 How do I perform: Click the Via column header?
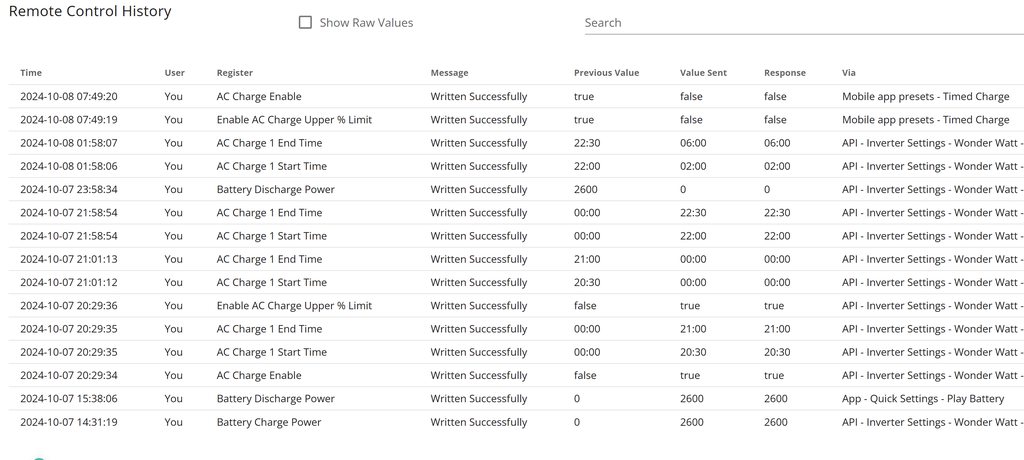pyautogui.click(x=849, y=73)
